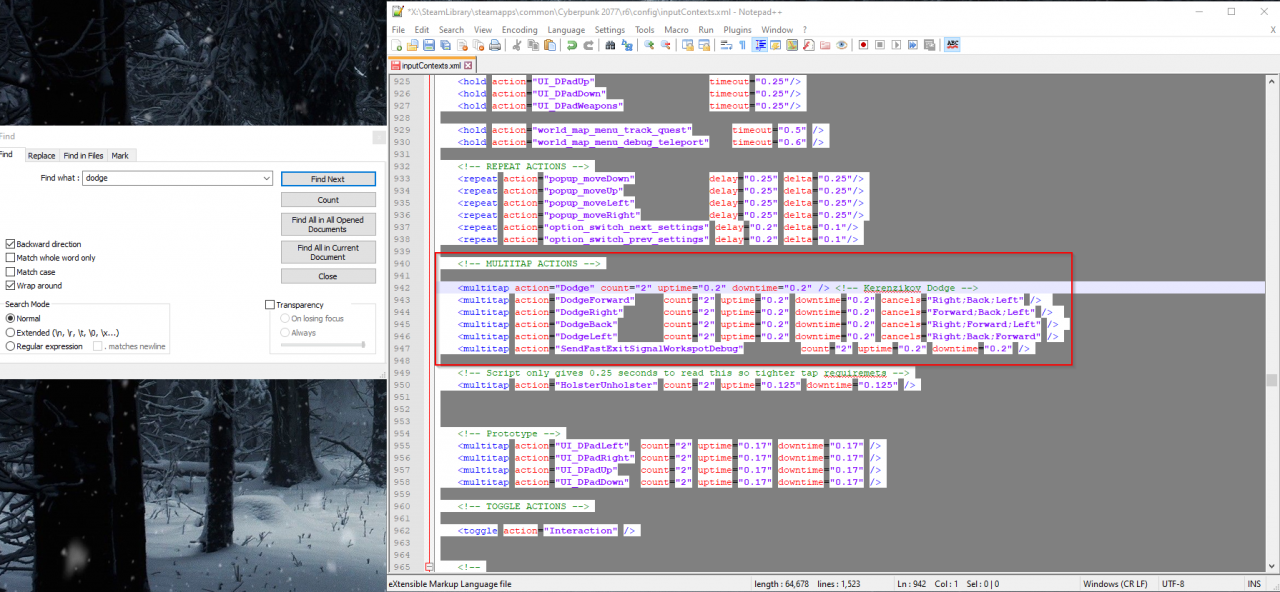This screenshot has height=592, width=1280.
Task: Collapse the fold marker at line 965
Action: tap(431, 567)
